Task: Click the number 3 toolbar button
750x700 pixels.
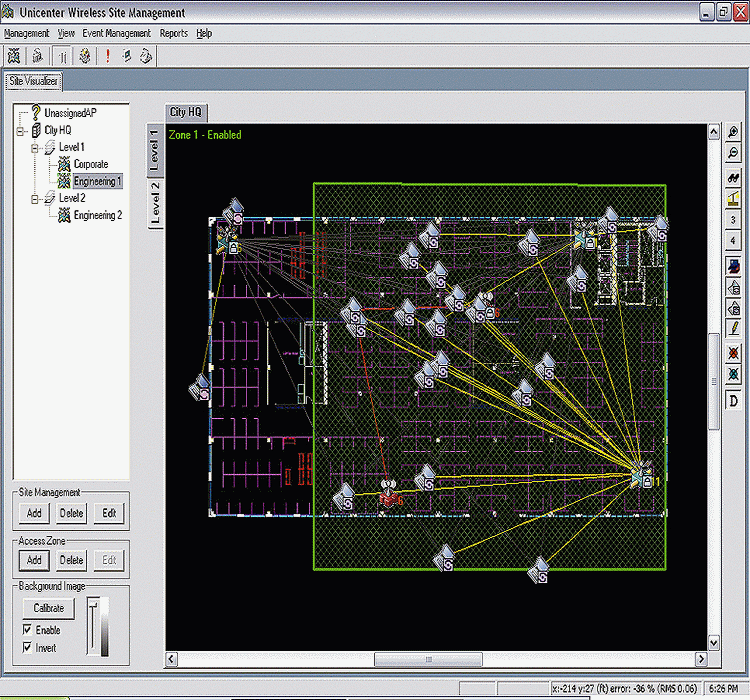Action: (x=734, y=220)
